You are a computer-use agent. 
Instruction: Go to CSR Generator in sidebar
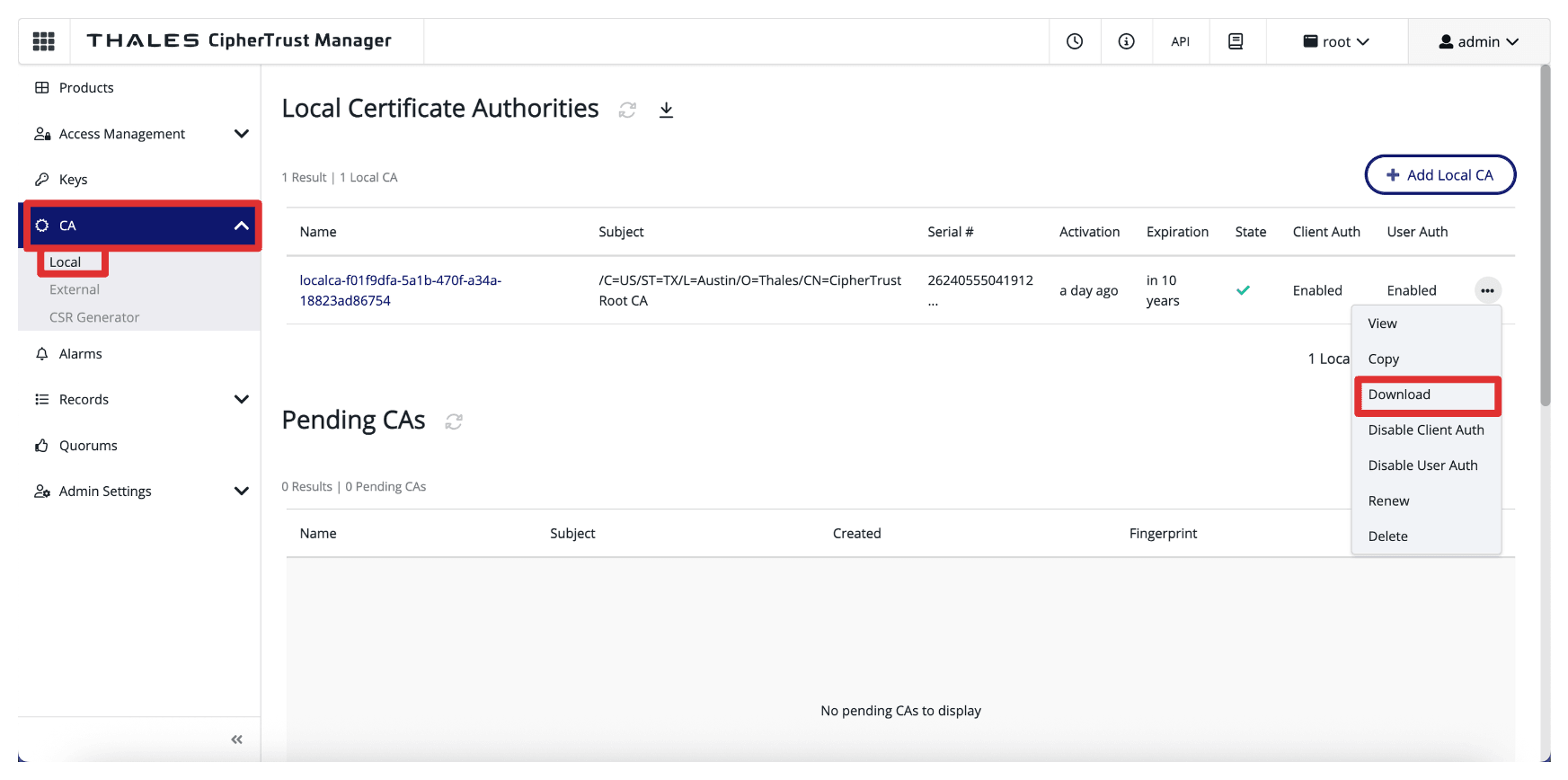tap(94, 317)
